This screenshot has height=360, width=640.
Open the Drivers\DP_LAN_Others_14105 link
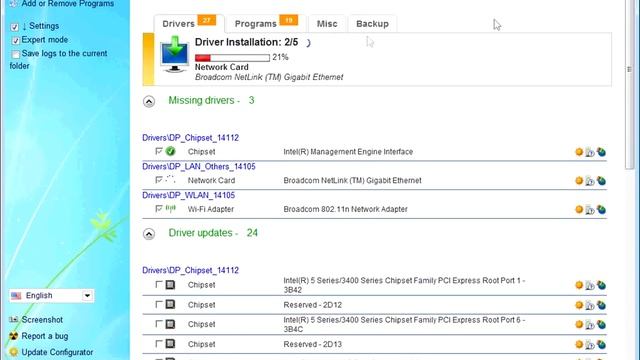point(199,167)
